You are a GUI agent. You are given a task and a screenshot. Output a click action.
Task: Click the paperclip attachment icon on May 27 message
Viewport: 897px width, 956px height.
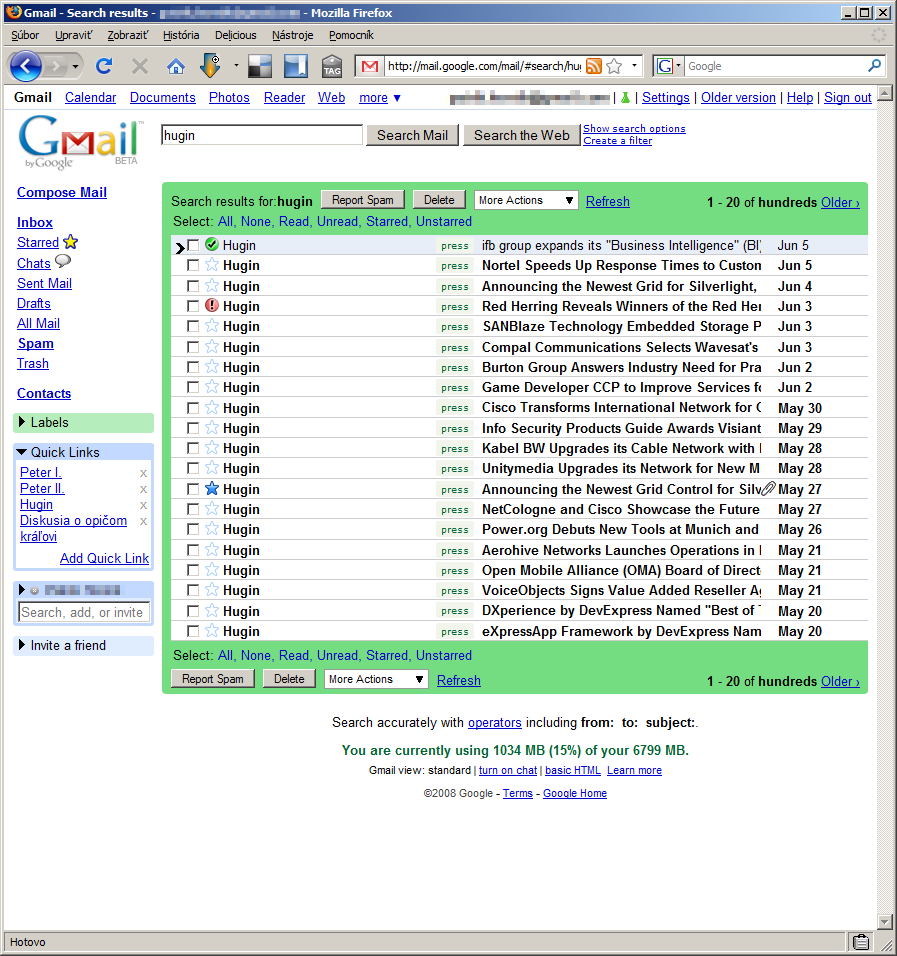[769, 489]
